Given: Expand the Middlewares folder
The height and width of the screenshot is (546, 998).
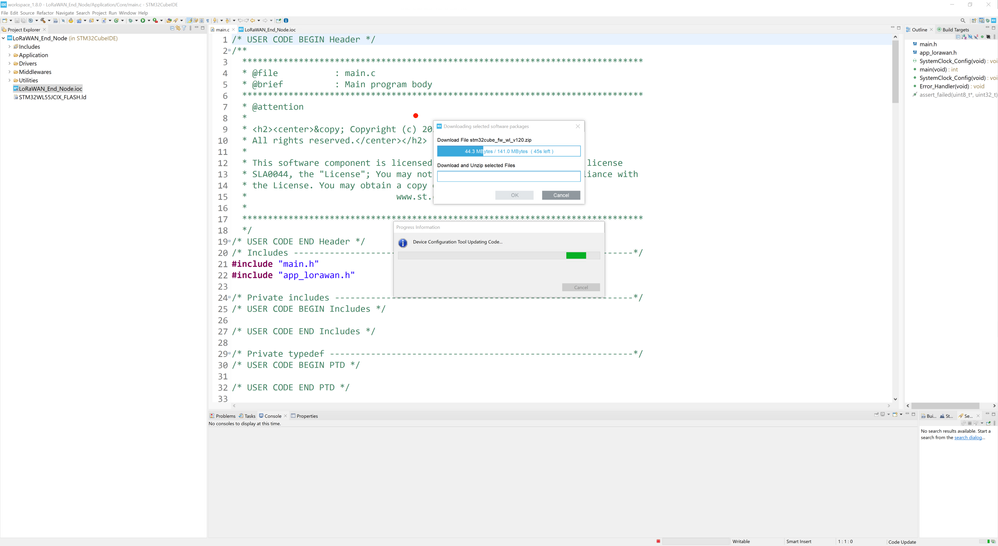Looking at the screenshot, I should tap(9, 72).
